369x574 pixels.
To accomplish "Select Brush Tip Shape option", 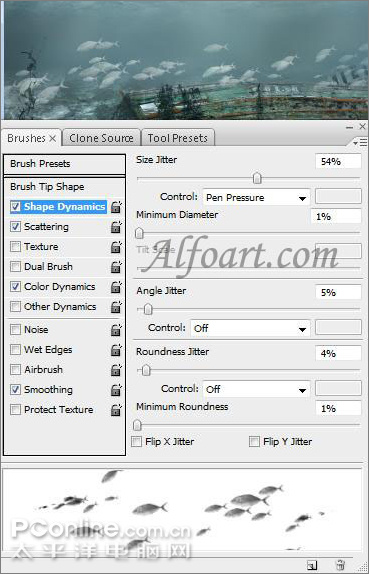I will point(47,187).
